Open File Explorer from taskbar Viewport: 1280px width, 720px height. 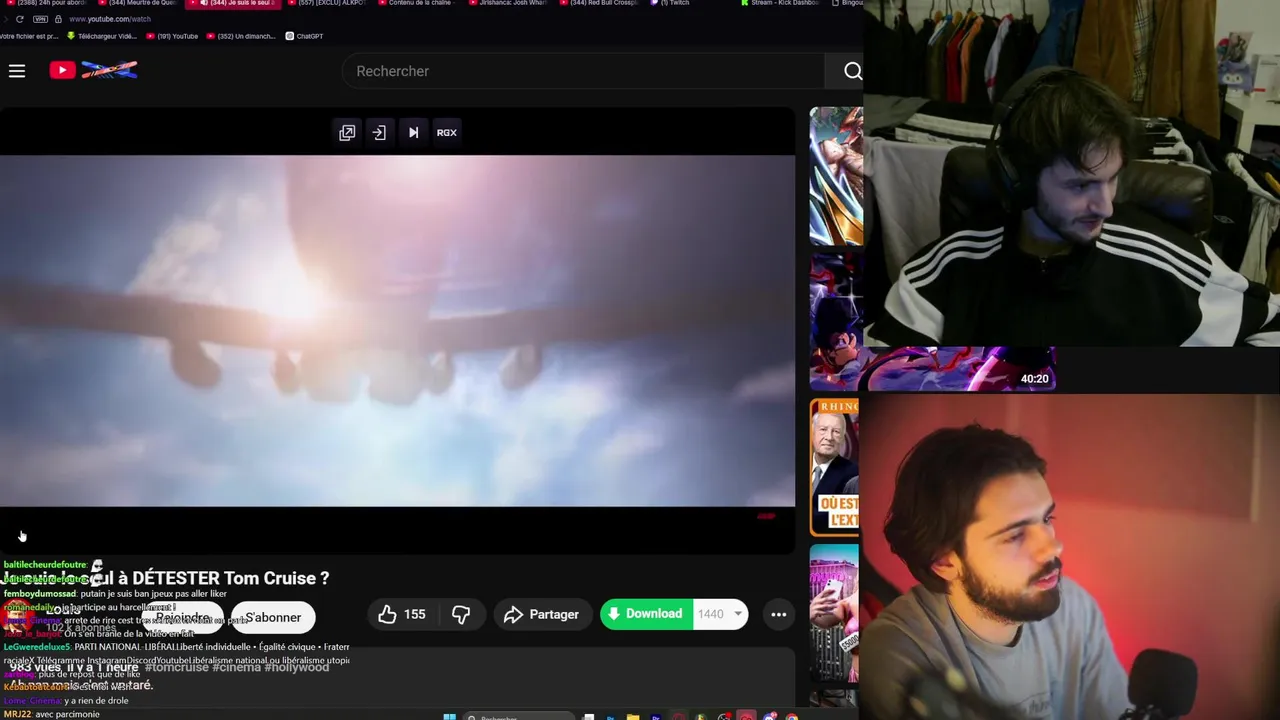[x=633, y=716]
